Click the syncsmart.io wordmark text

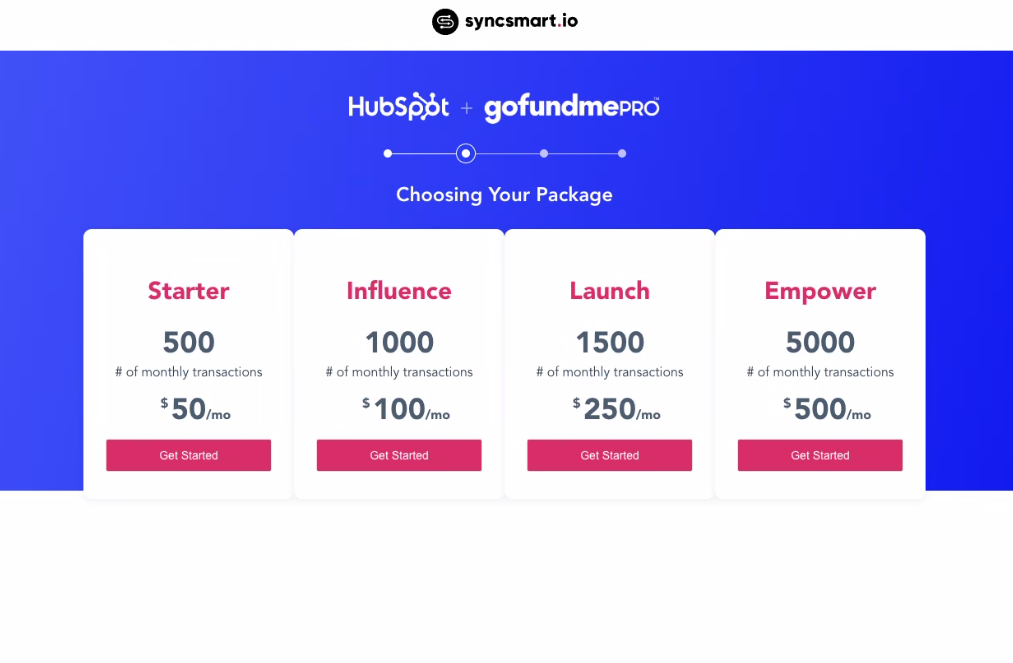(521, 21)
